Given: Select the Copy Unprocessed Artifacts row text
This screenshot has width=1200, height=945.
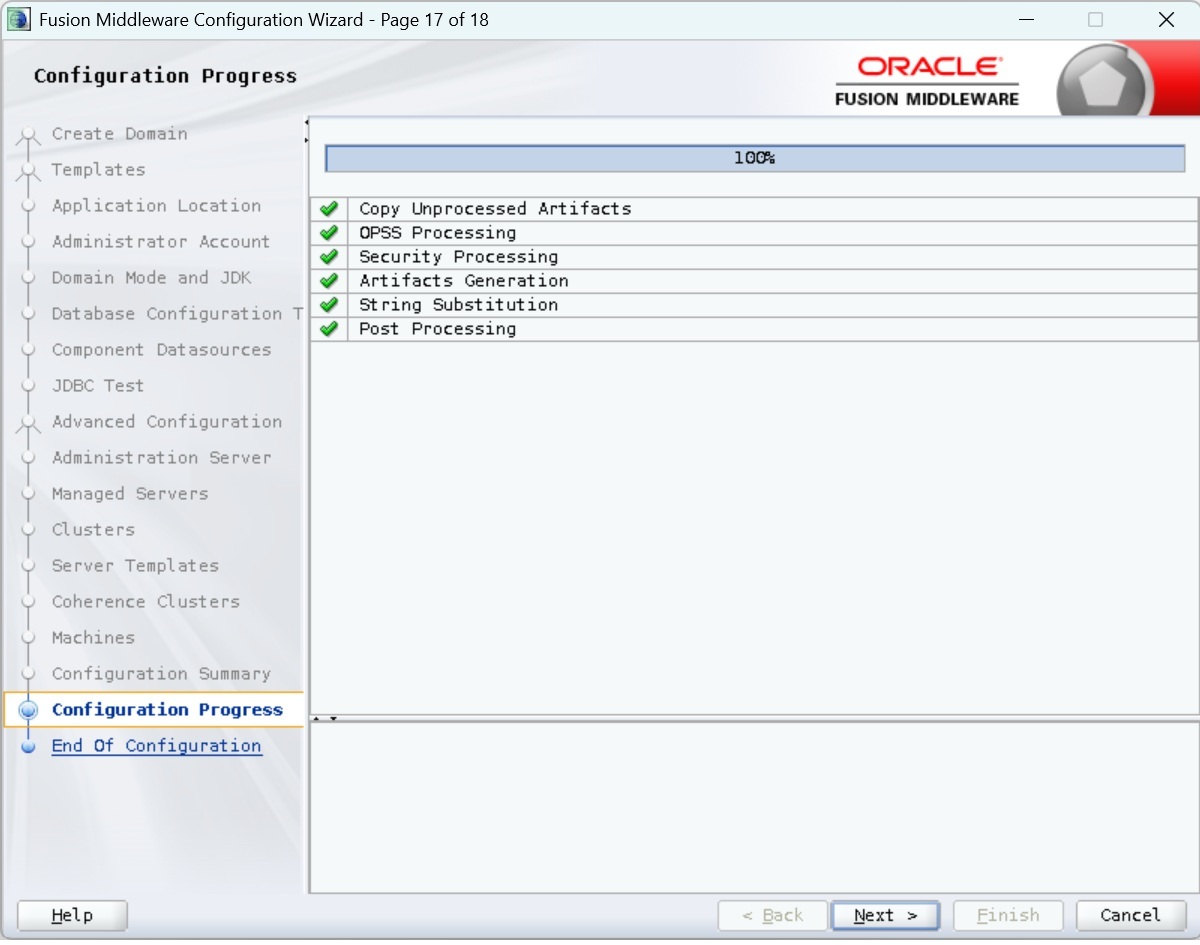Looking at the screenshot, I should coord(495,209).
